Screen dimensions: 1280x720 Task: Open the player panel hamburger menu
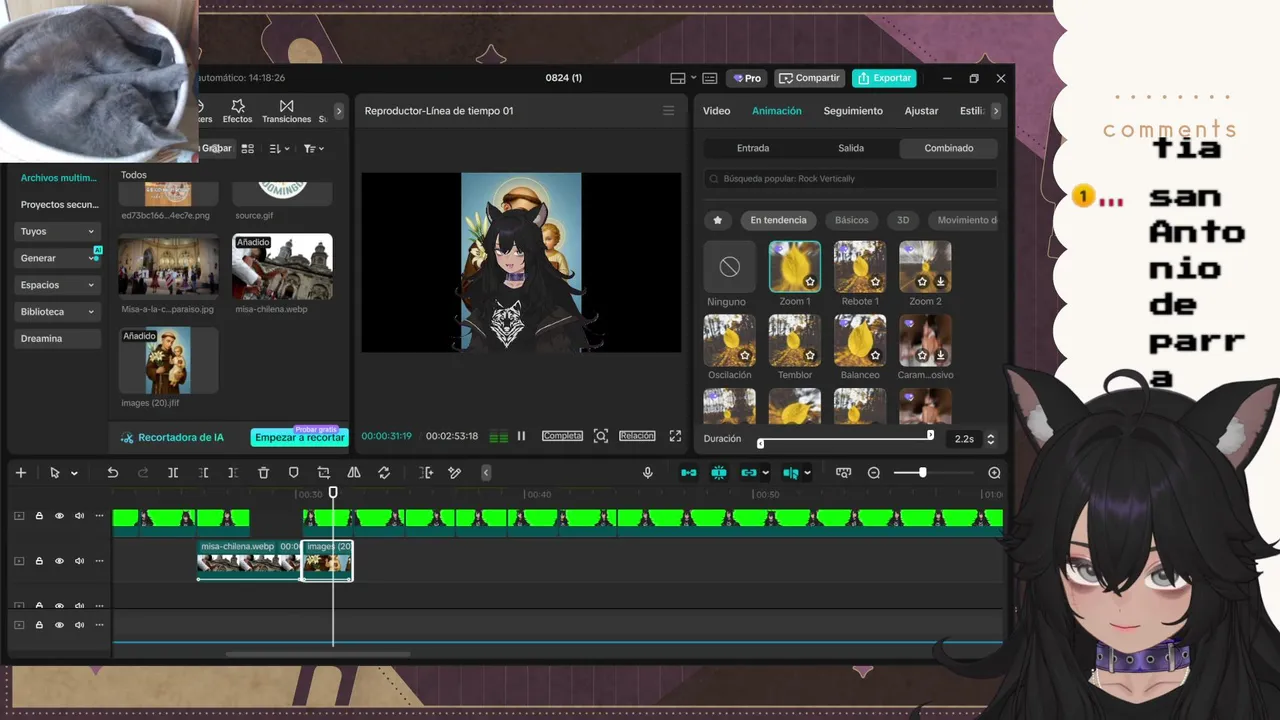pos(668,111)
